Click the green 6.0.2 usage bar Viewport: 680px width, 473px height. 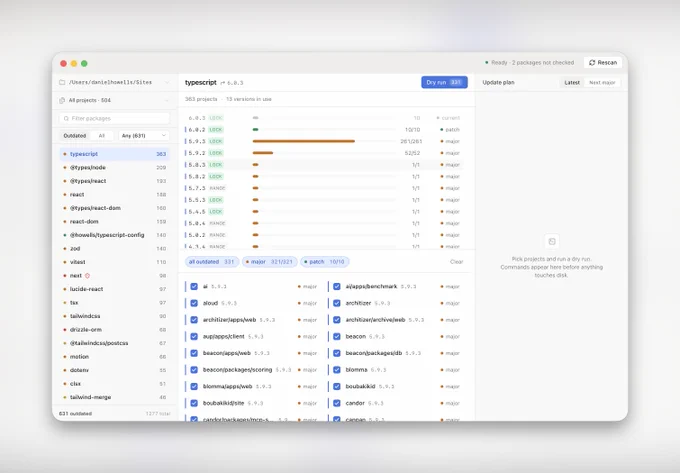point(255,130)
